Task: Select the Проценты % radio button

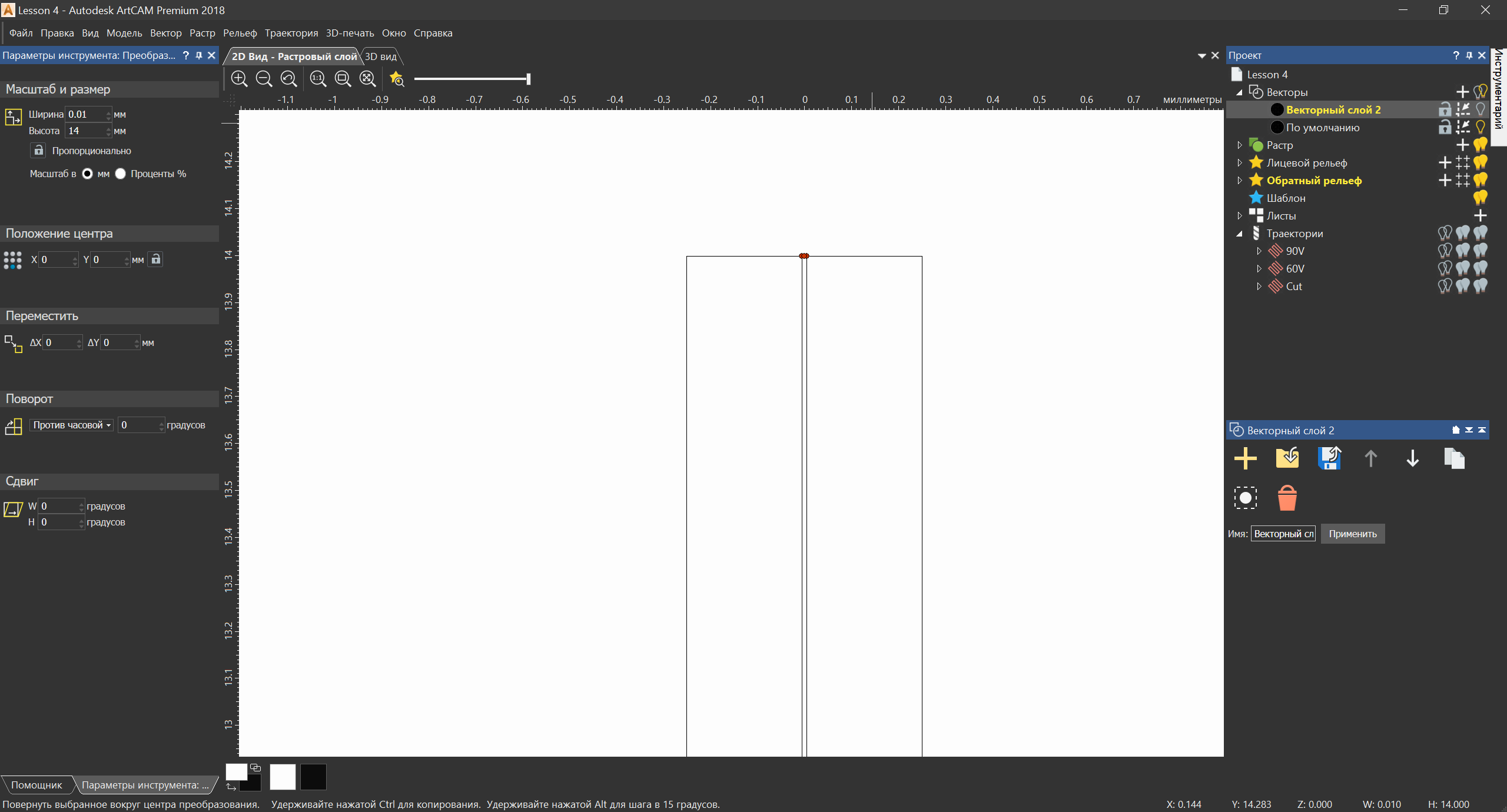Action: point(121,174)
